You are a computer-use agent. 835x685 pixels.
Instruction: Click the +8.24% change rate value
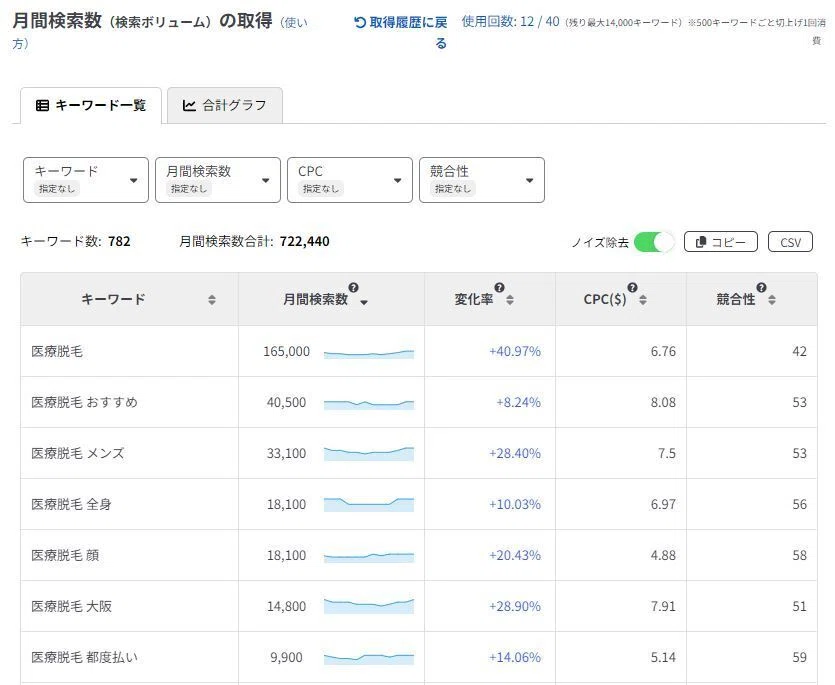pyautogui.click(x=518, y=402)
